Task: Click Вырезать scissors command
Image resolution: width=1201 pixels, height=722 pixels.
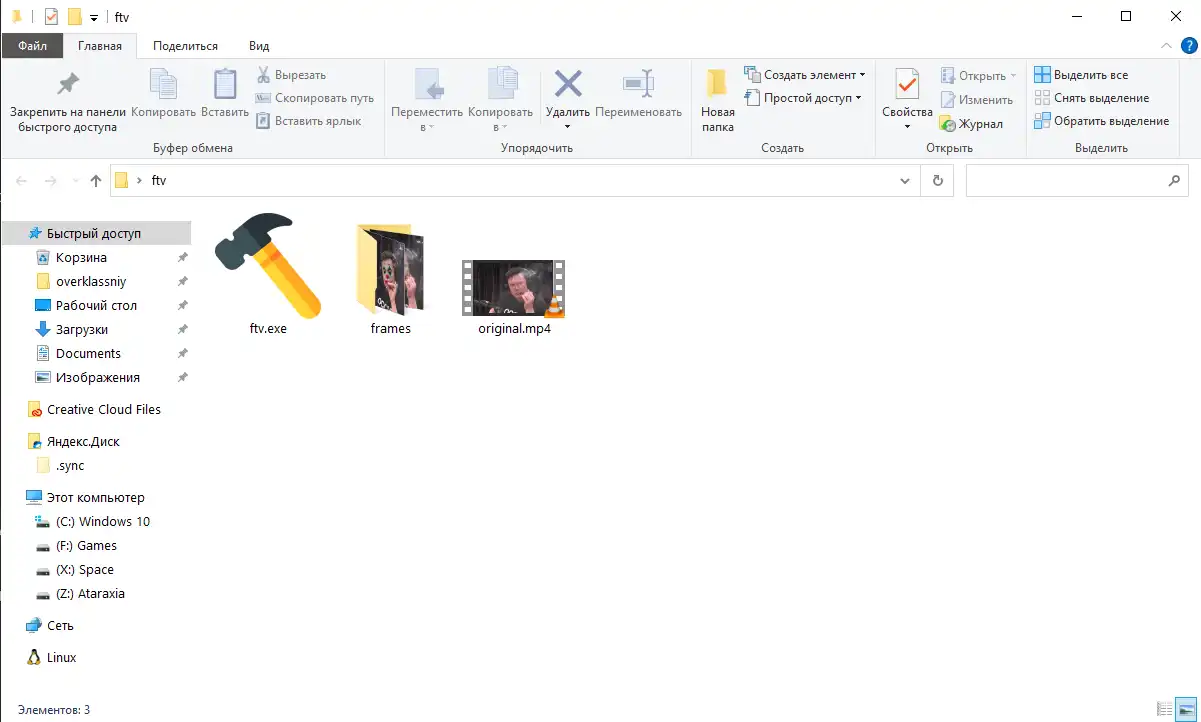Action: (x=291, y=75)
